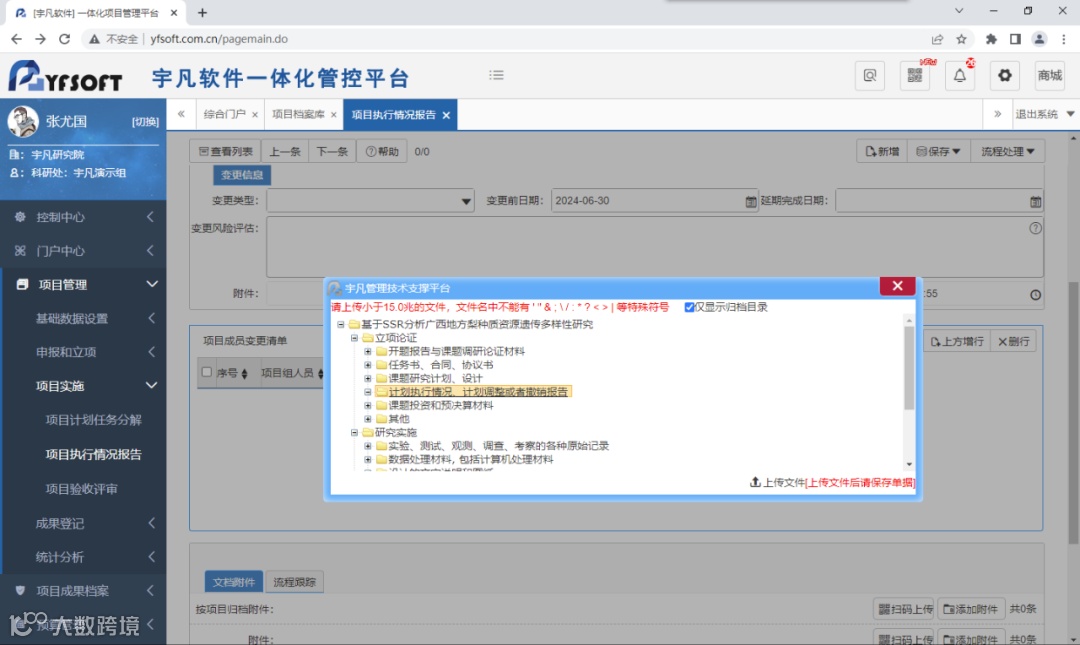
Task: Select 课题投资和预决算材料 folder
Action: pos(440,405)
